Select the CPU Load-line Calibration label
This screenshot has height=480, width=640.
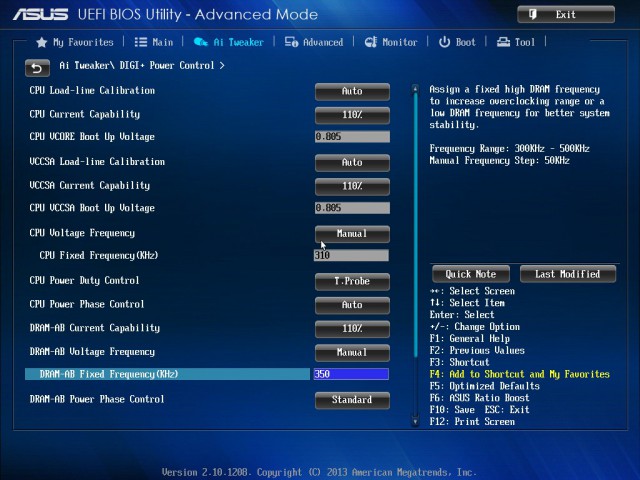pos(92,91)
